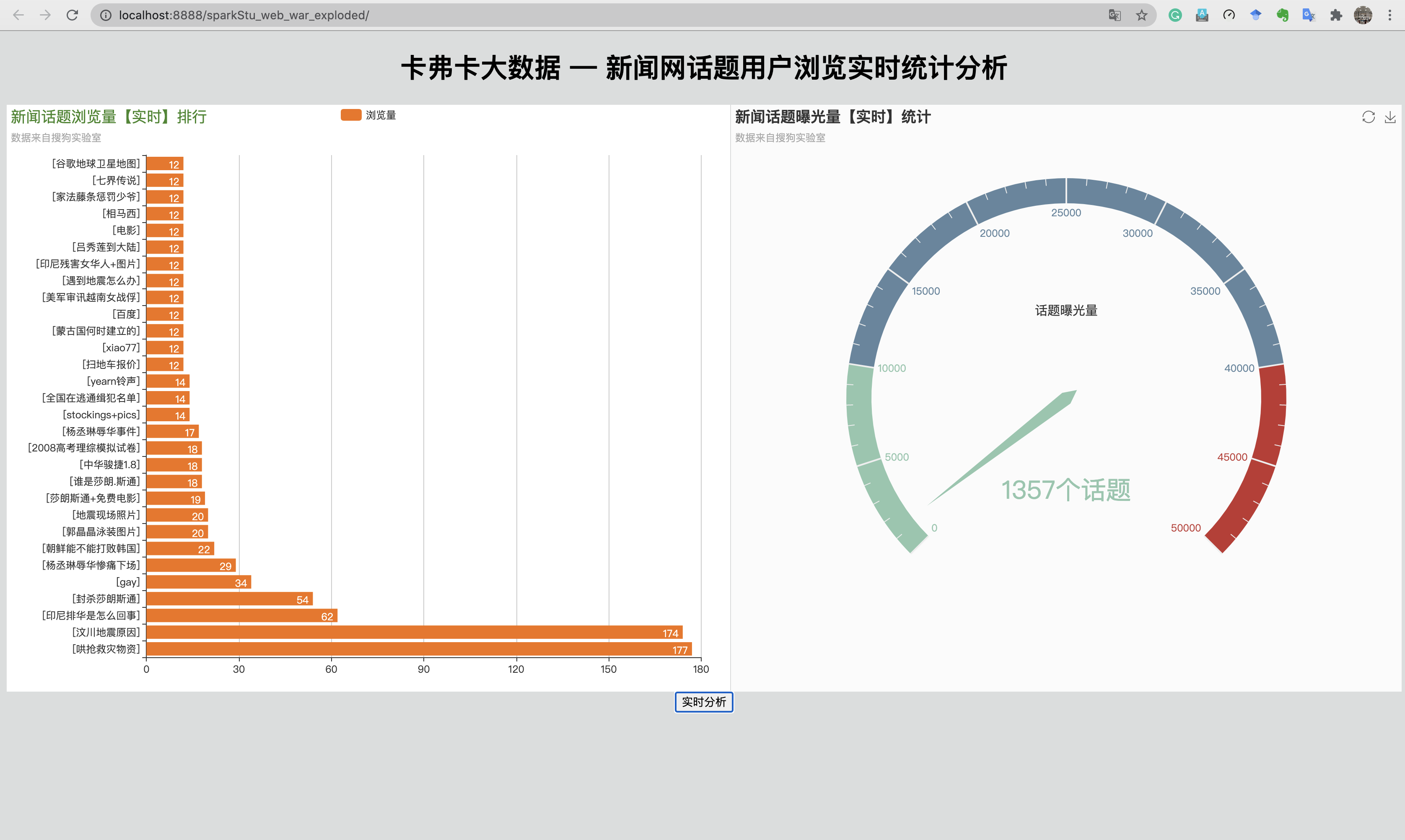
Task: Click the 174 bar for 汶川地震原因
Action: point(414,632)
